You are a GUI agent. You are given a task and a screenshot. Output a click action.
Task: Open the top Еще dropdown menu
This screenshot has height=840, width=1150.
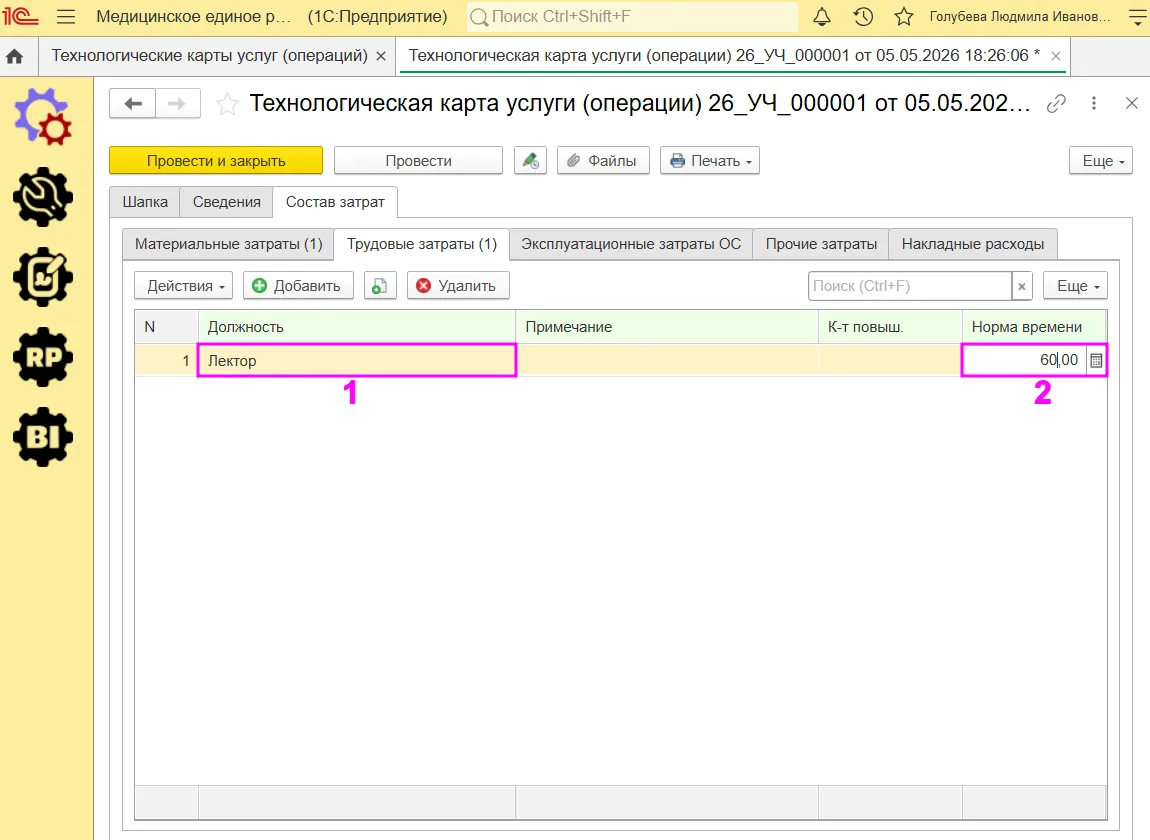1101,161
